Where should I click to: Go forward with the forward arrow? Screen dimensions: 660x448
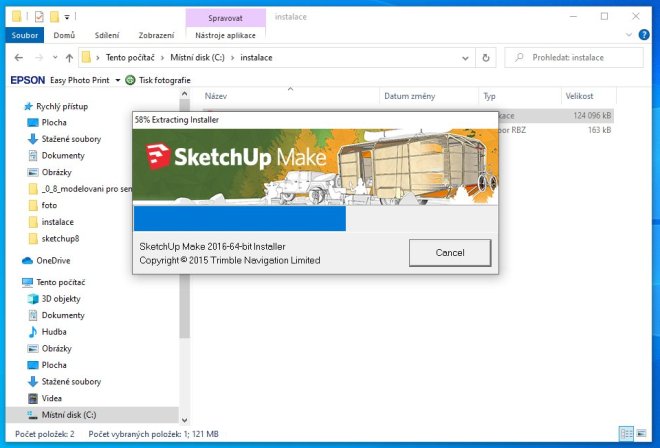pyautogui.click(x=39, y=58)
